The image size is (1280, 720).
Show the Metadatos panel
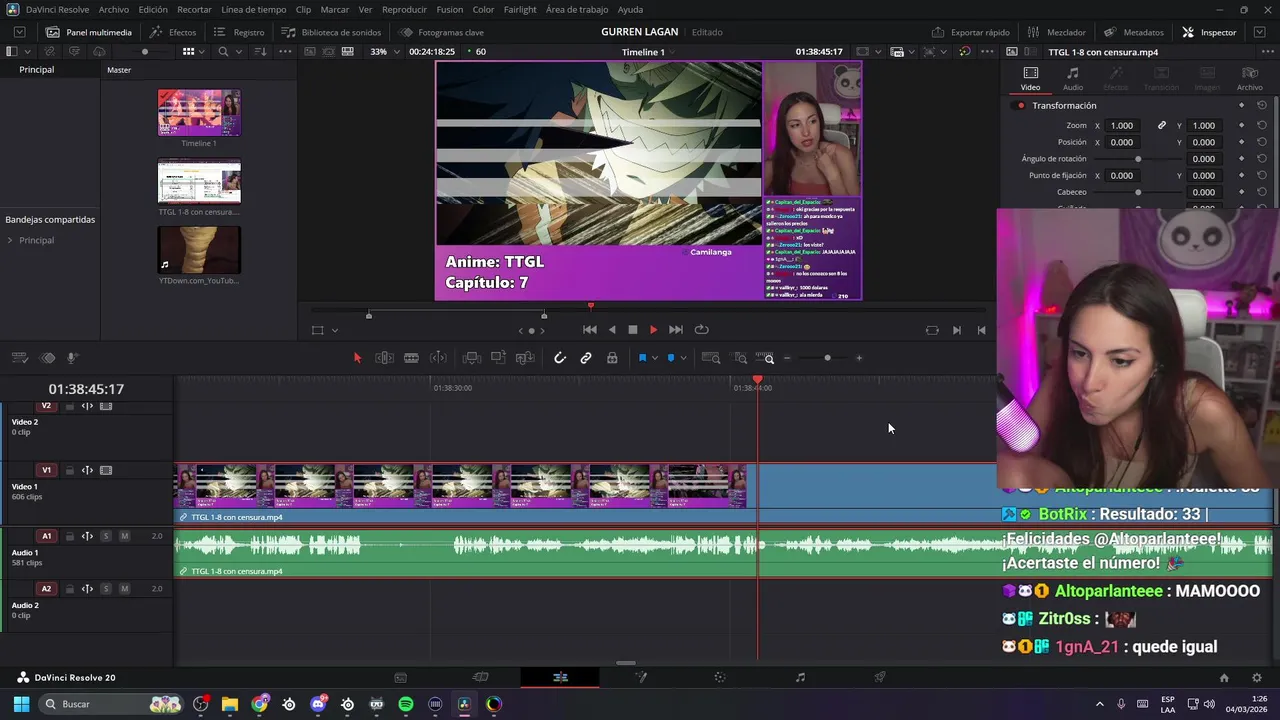[1134, 32]
